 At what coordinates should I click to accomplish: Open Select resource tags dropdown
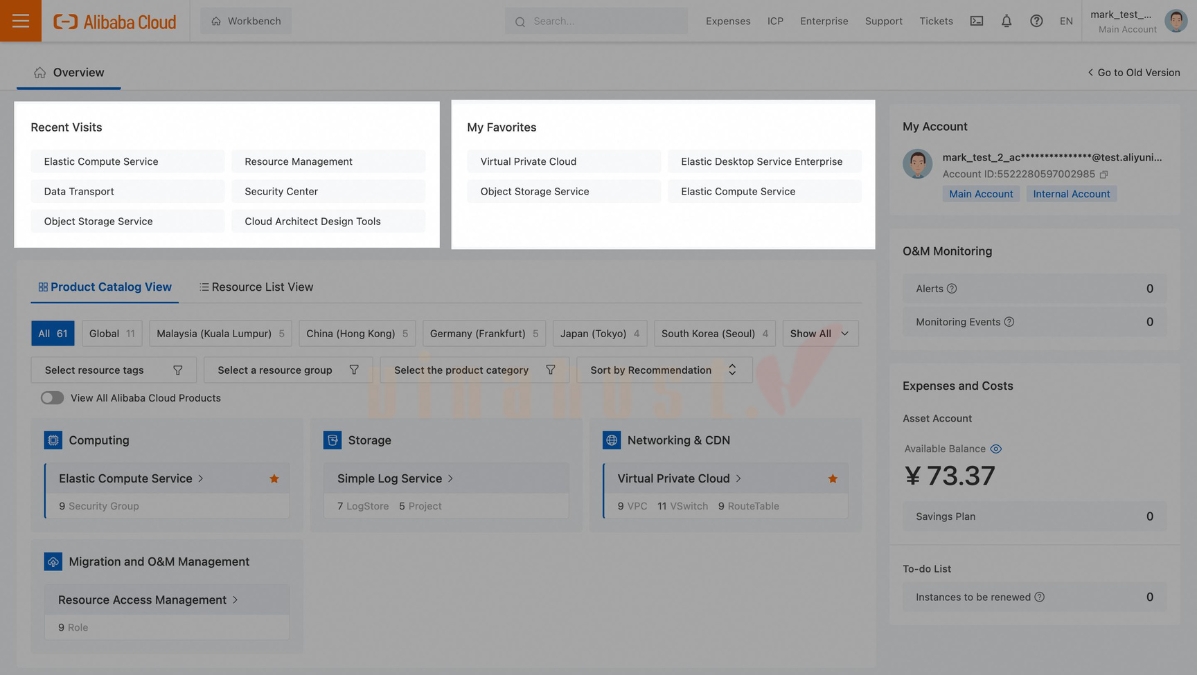(114, 370)
